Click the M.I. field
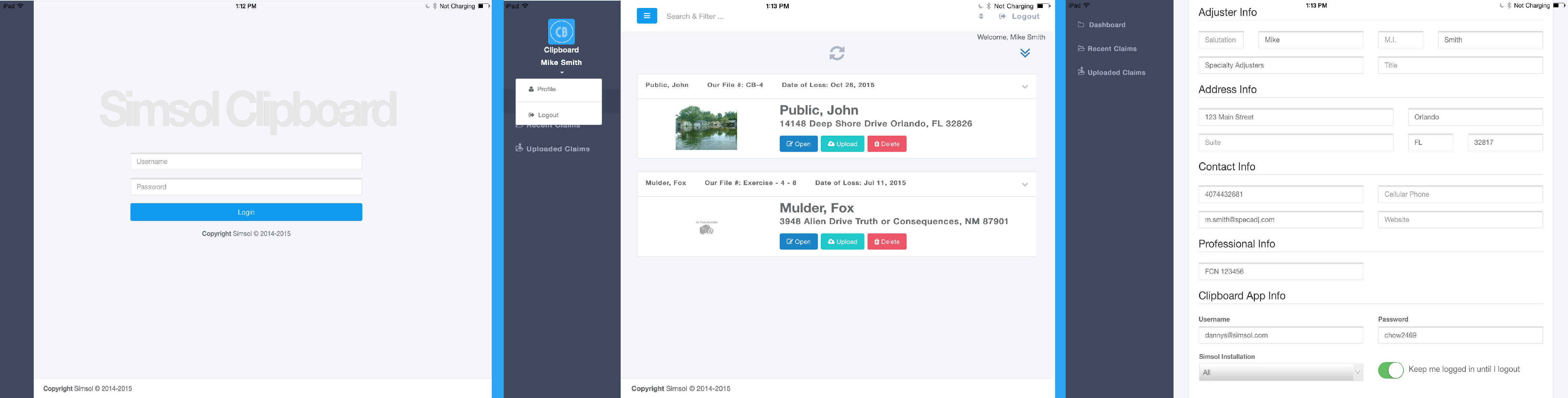Image resolution: width=1568 pixels, height=398 pixels. [1400, 39]
